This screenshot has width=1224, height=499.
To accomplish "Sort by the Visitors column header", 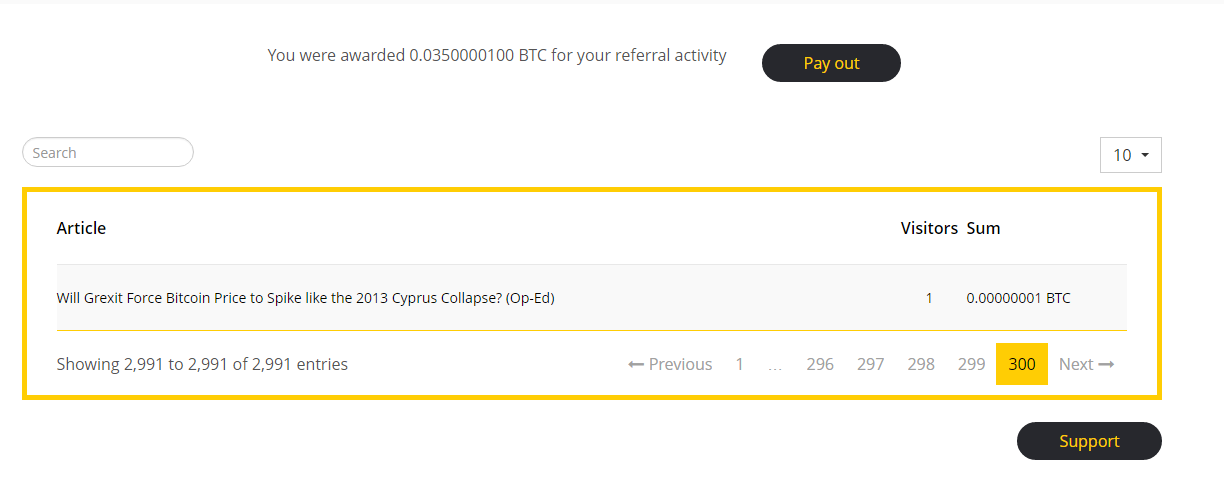I will pyautogui.click(x=929, y=228).
